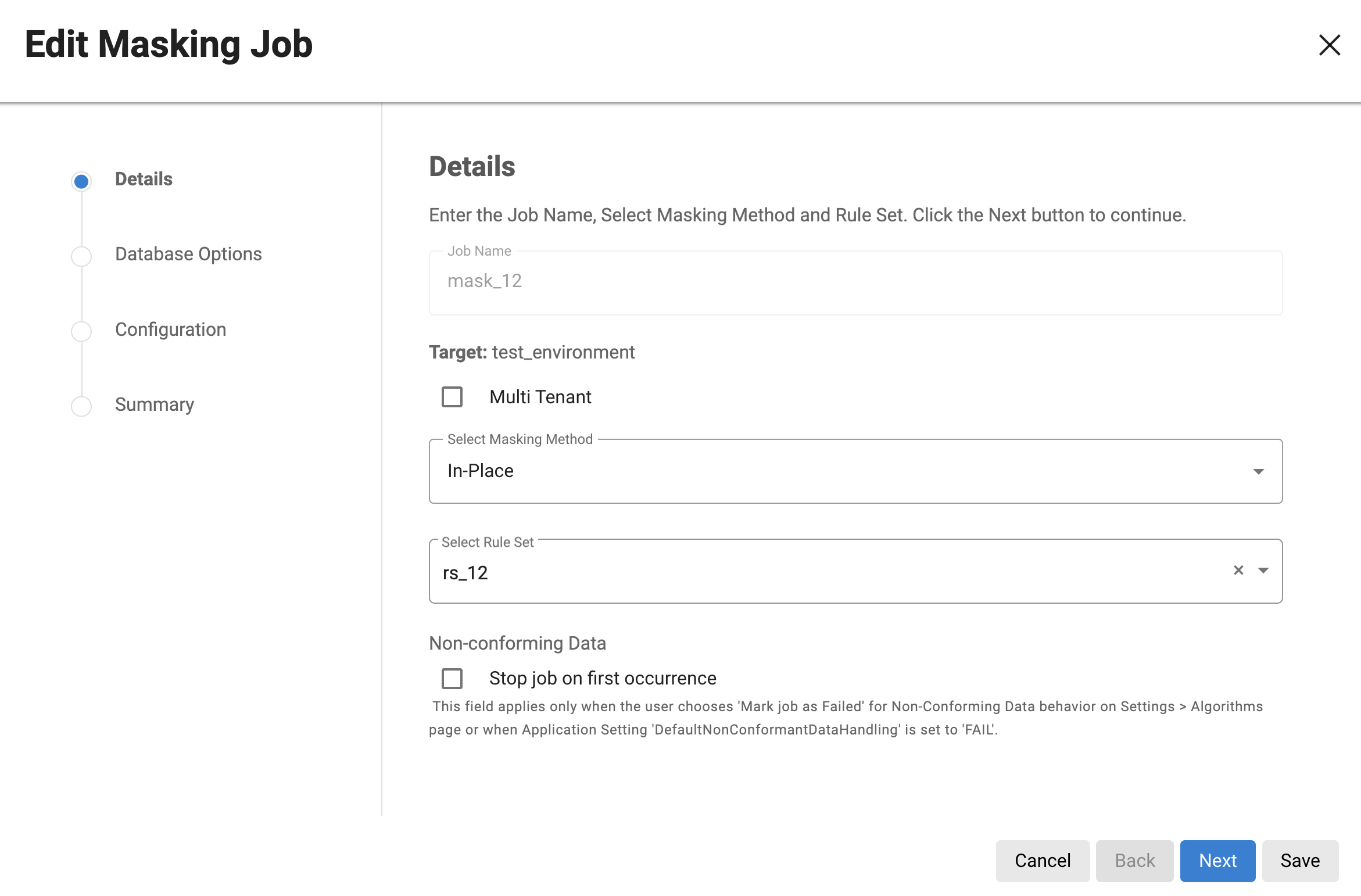Close the Edit Masking Job dialog
Image resolution: width=1361 pixels, height=896 pixels.
(1329, 45)
